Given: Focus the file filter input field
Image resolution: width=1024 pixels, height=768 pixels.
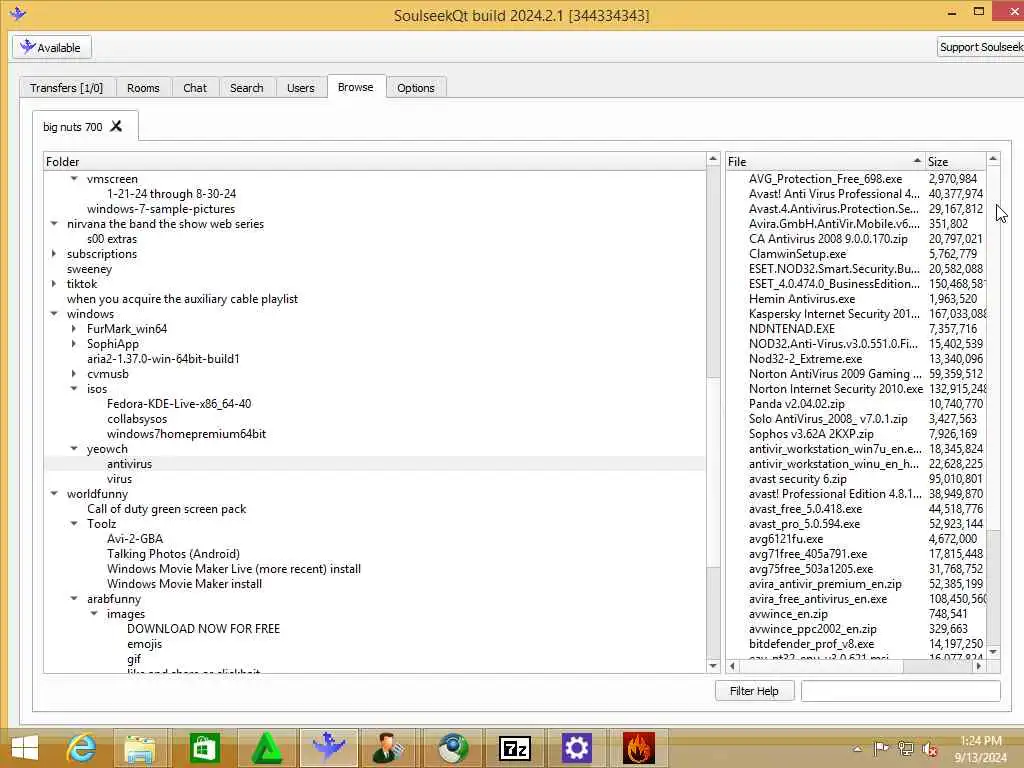Looking at the screenshot, I should (x=901, y=690).
